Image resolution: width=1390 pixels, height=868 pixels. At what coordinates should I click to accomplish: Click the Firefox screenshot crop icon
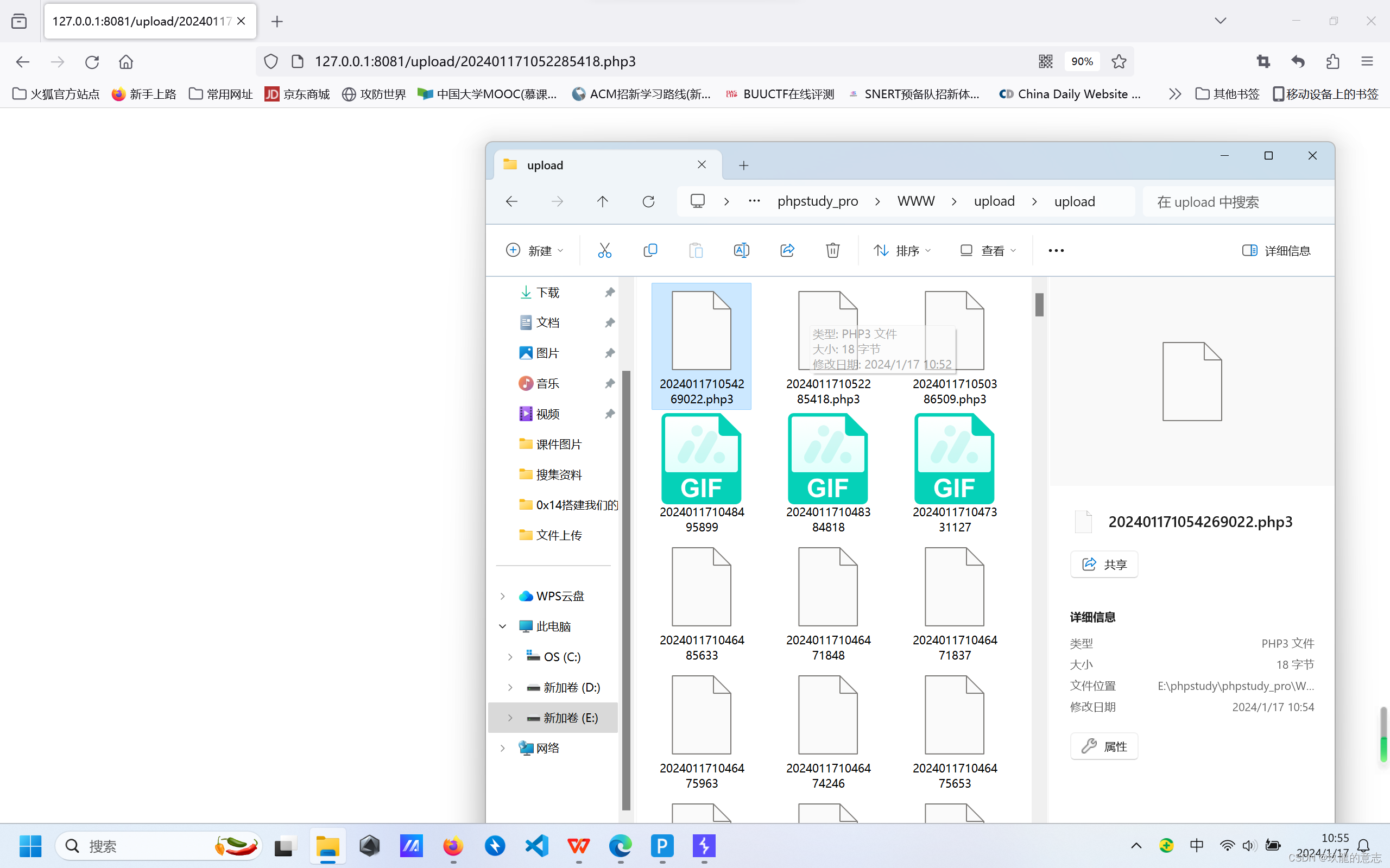click(x=1263, y=61)
